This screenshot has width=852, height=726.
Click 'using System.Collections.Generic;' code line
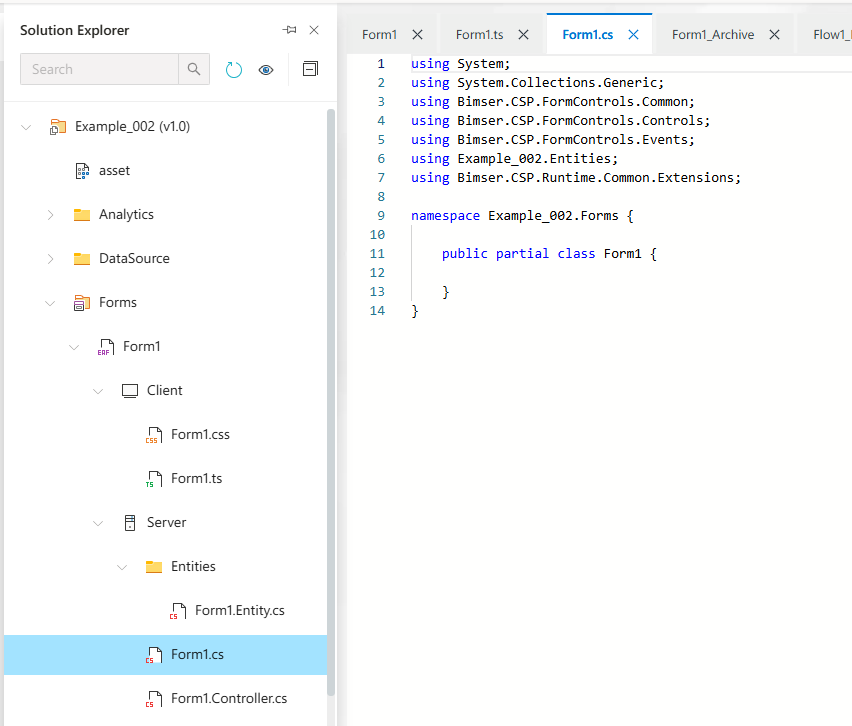point(537,83)
